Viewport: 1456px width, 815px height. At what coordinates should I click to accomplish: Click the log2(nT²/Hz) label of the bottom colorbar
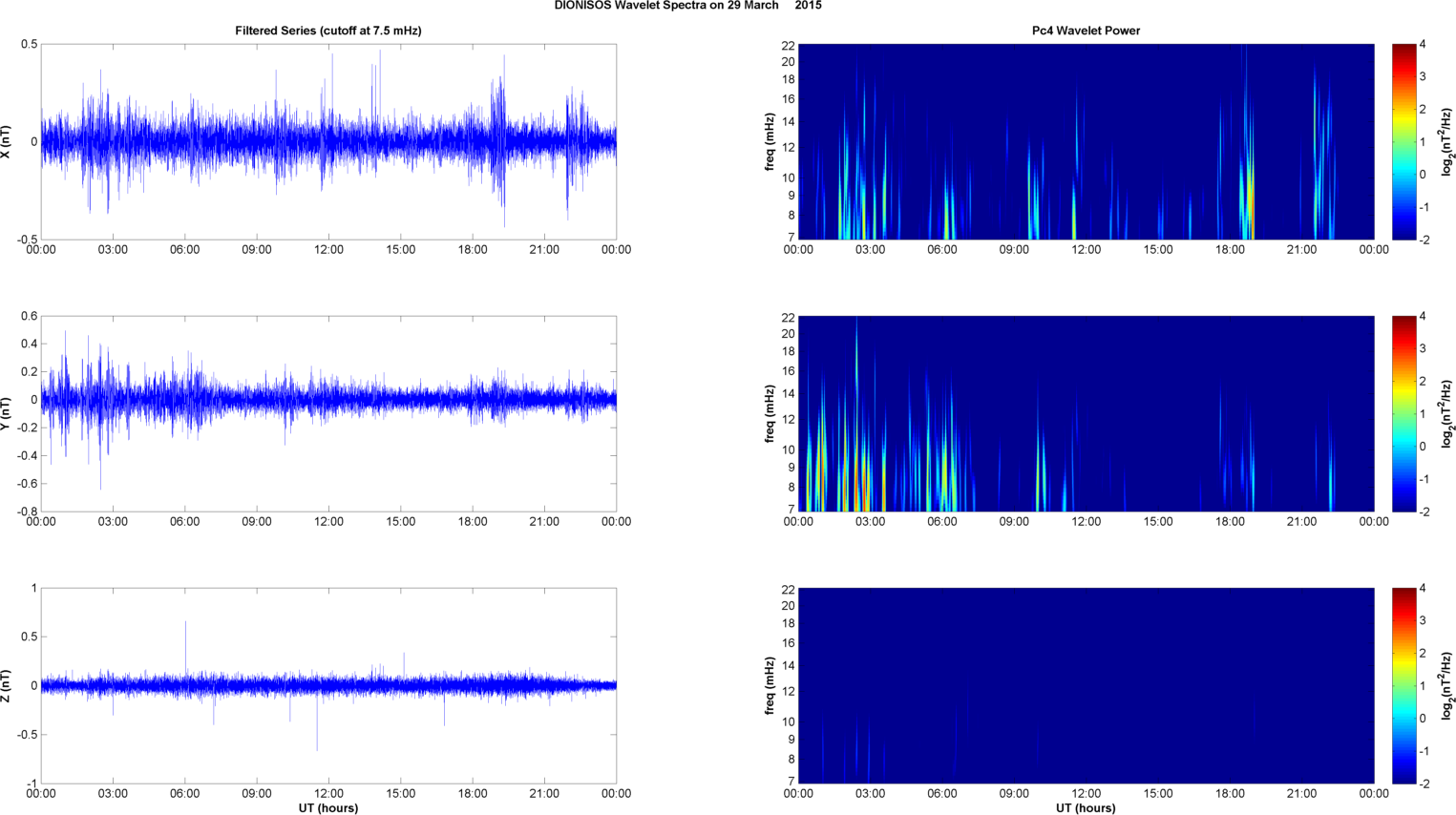coord(1448,685)
